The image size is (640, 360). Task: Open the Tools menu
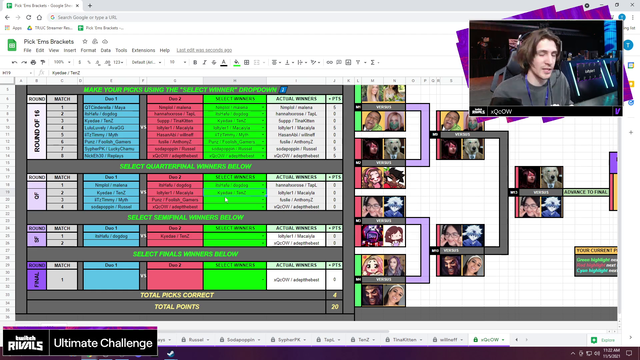[121, 50]
